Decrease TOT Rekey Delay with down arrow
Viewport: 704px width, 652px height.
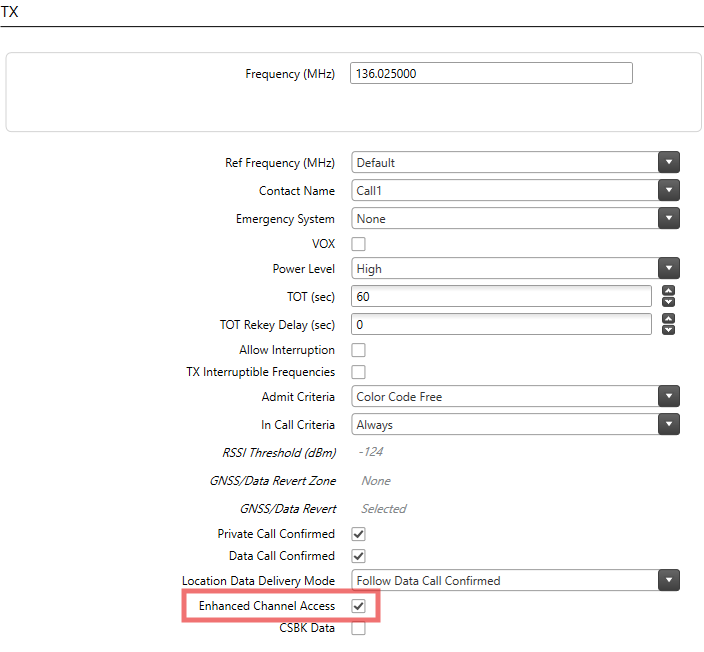point(669,330)
